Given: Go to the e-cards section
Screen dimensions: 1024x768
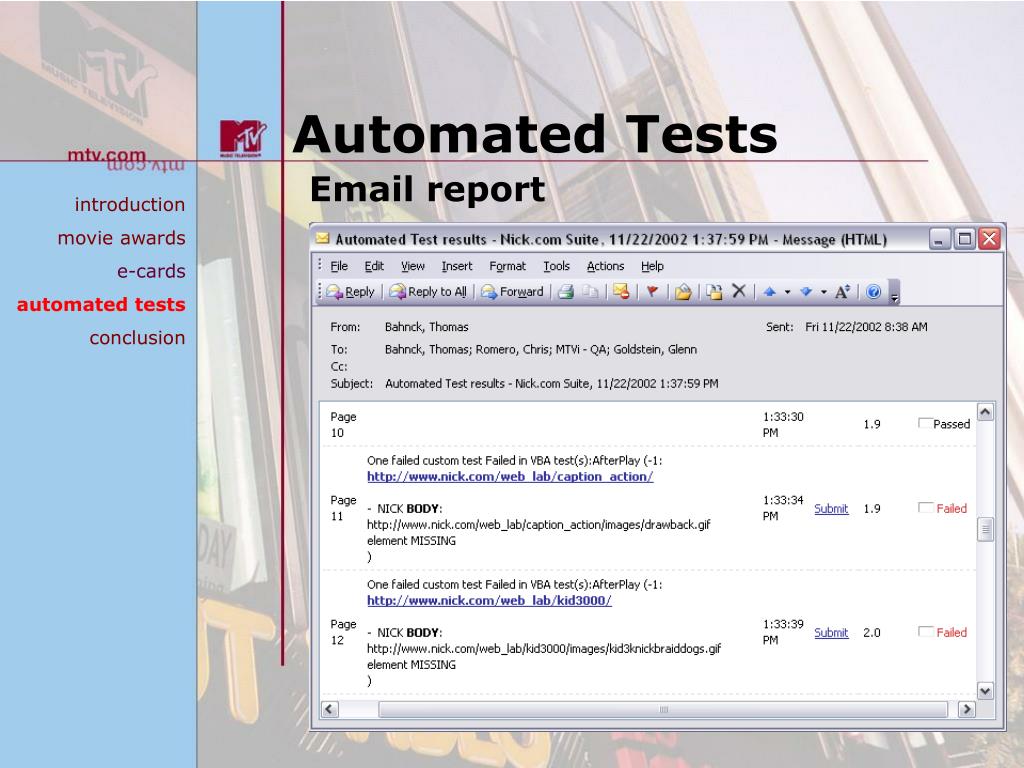Looking at the screenshot, I should pos(152,271).
